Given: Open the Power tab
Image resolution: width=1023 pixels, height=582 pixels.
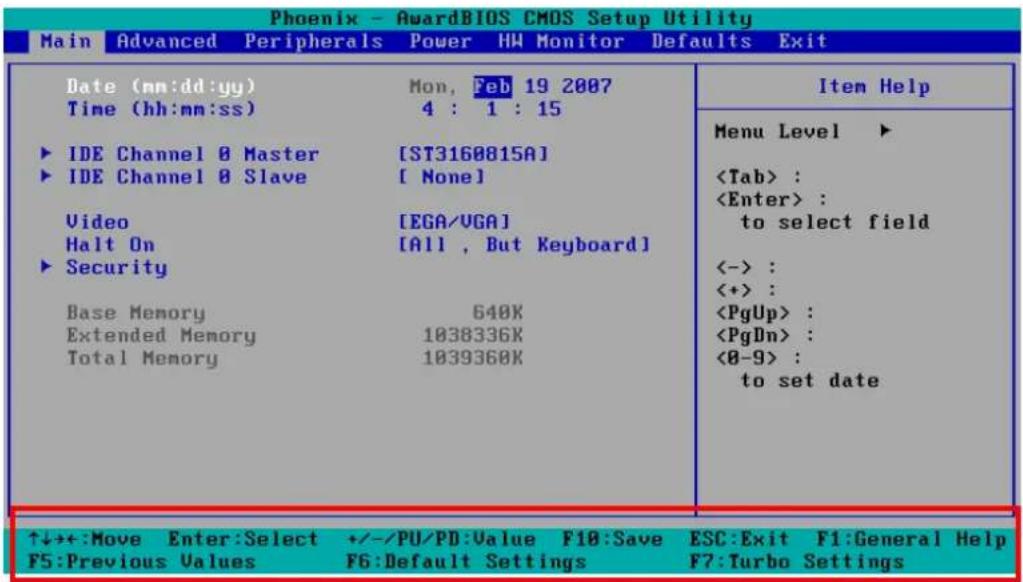Looking at the screenshot, I should pos(440,42).
